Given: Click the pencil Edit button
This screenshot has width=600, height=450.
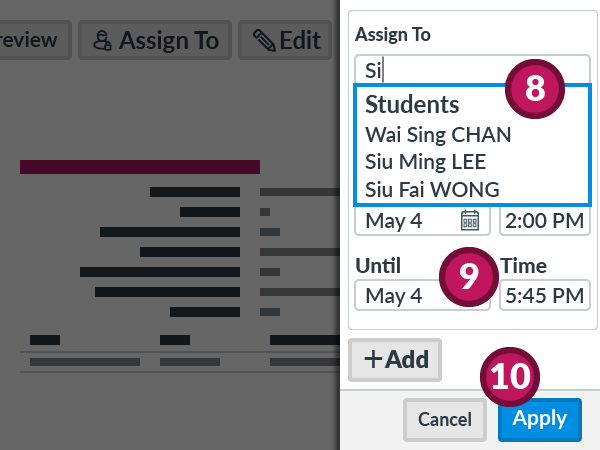Looking at the screenshot, I should click(x=286, y=40).
